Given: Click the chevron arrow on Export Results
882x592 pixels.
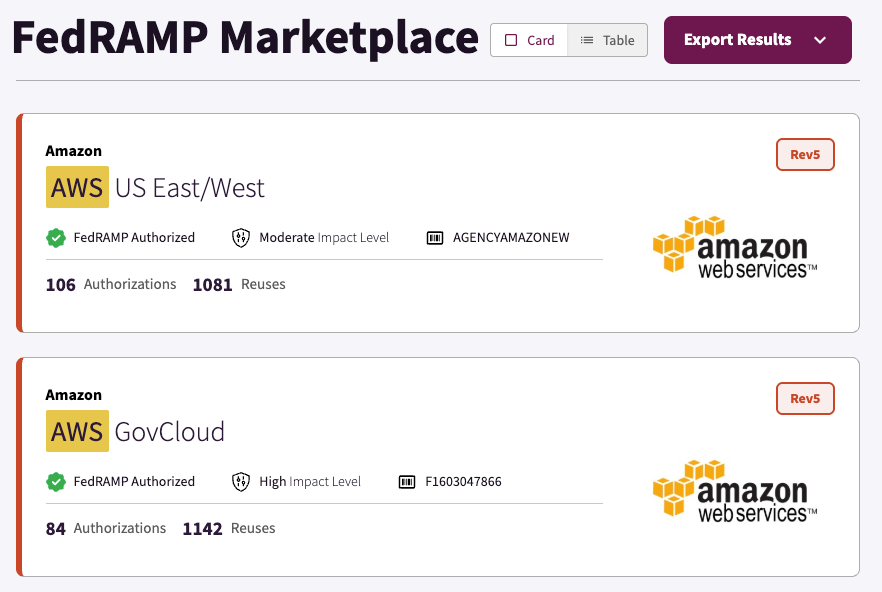Looking at the screenshot, I should point(820,40).
